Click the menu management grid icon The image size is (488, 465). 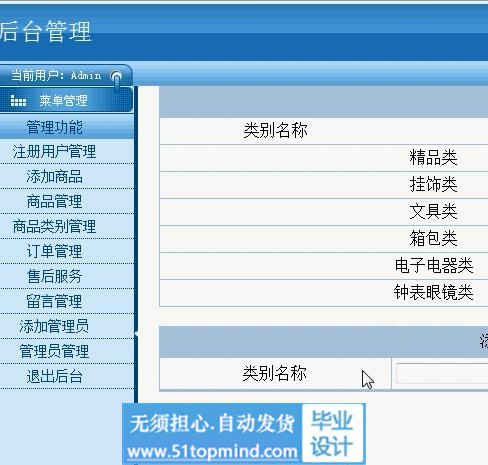coord(18,100)
